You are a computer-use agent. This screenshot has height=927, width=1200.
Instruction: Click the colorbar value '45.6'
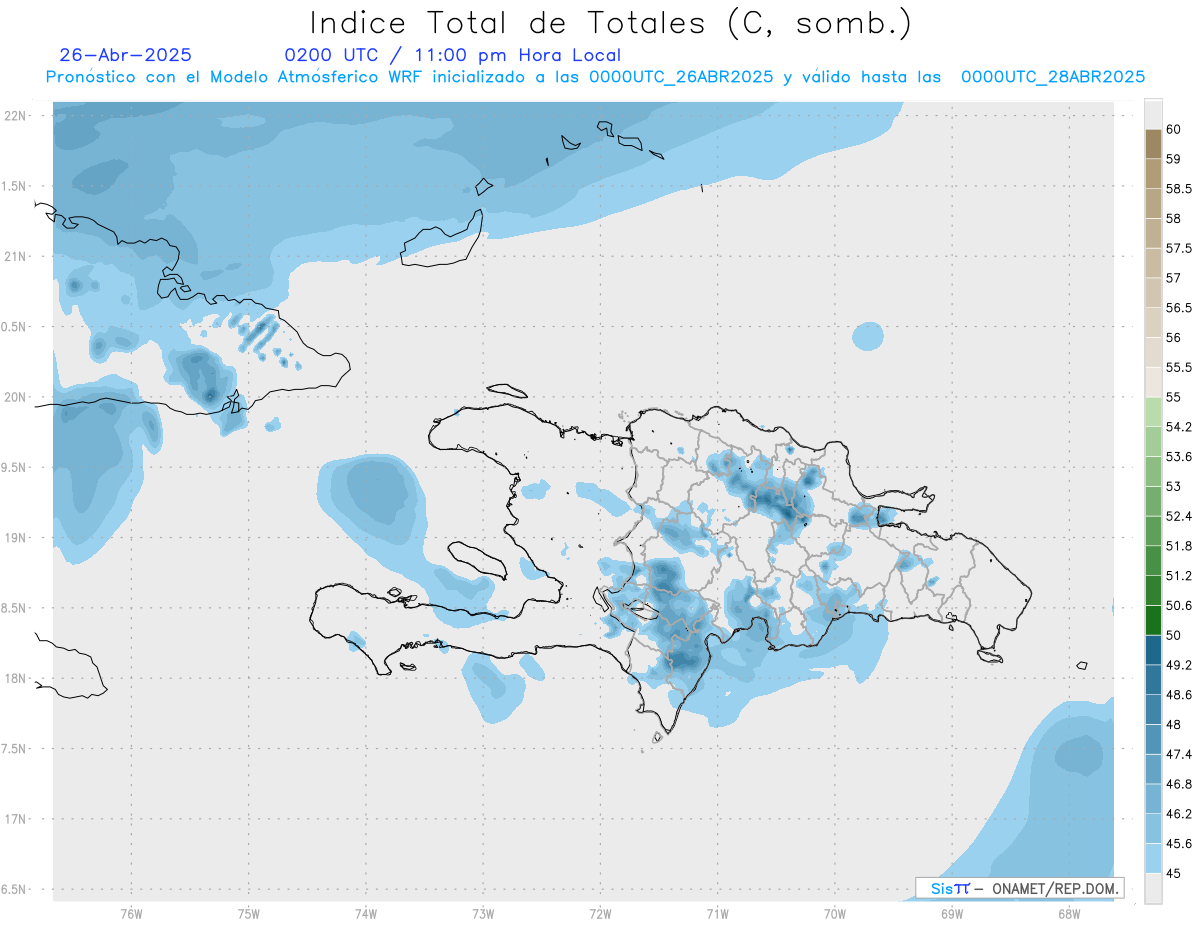point(1179,843)
